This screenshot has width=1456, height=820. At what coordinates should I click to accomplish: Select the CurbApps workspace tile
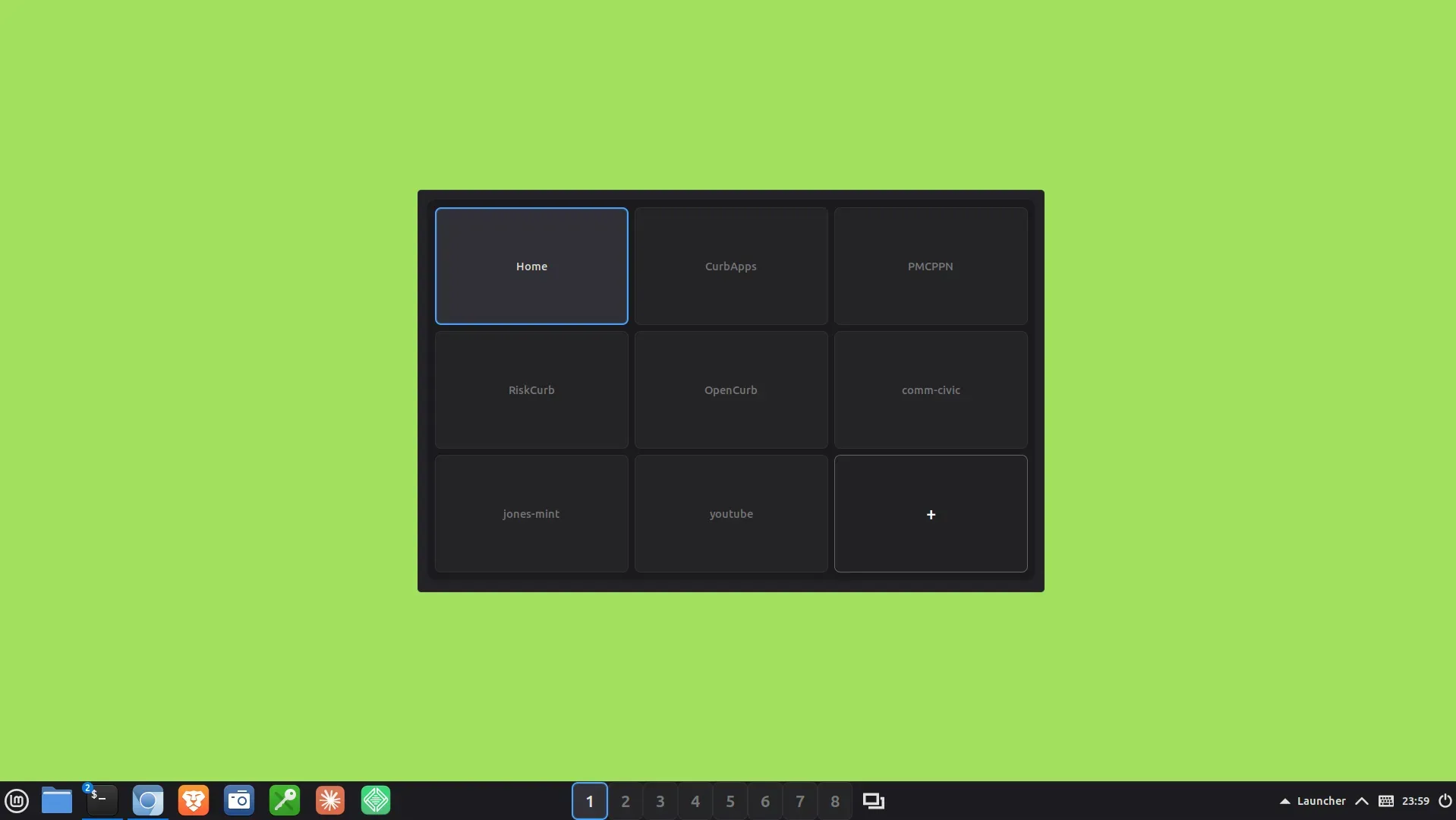(731, 266)
